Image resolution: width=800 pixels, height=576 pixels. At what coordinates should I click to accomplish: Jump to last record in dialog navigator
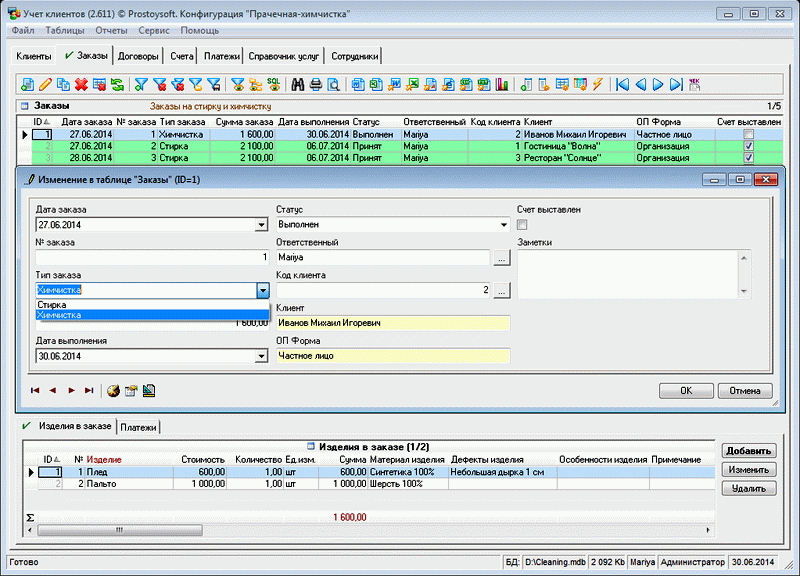tap(89, 390)
